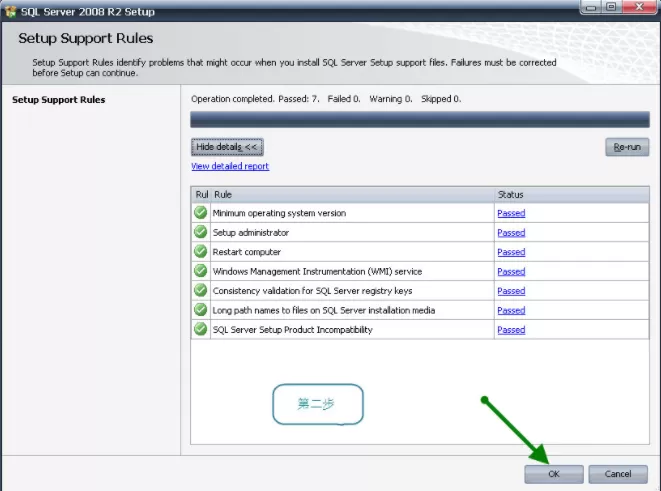
Task: Select 'SQL Server Setup Product Incompatibility' text
Action: [293, 330]
